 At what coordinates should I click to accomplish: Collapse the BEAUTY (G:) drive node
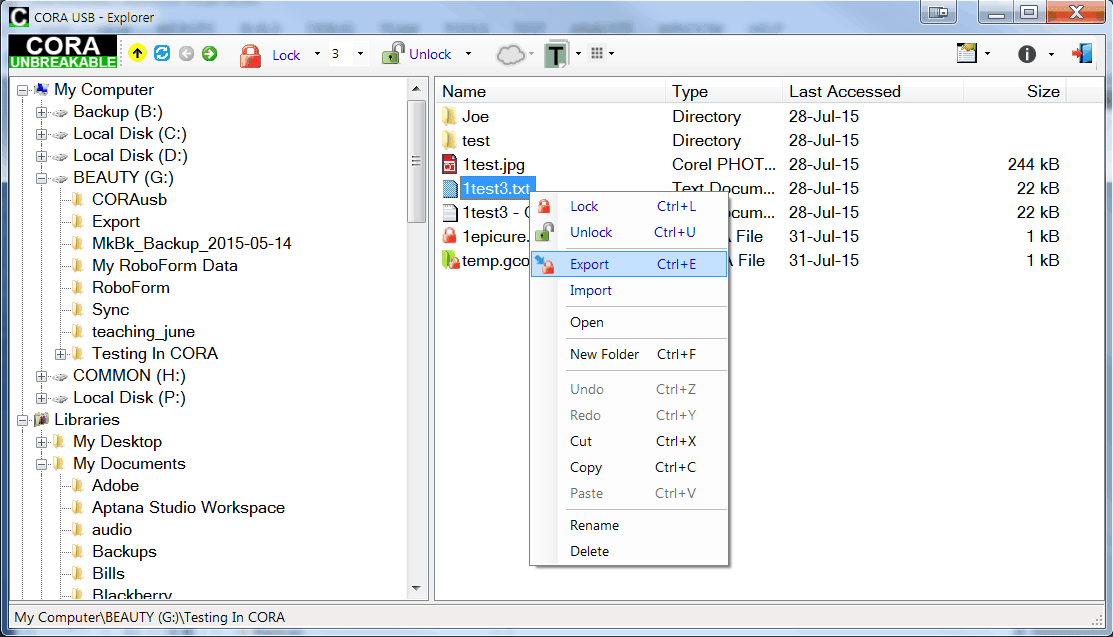tap(42, 178)
